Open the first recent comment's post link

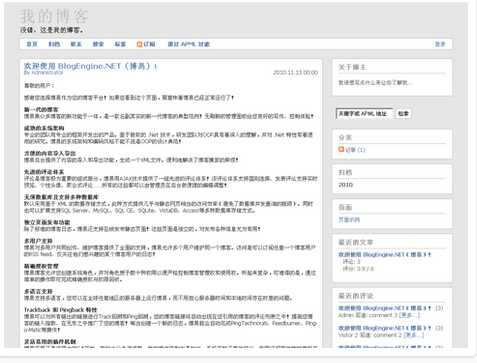click(x=385, y=308)
